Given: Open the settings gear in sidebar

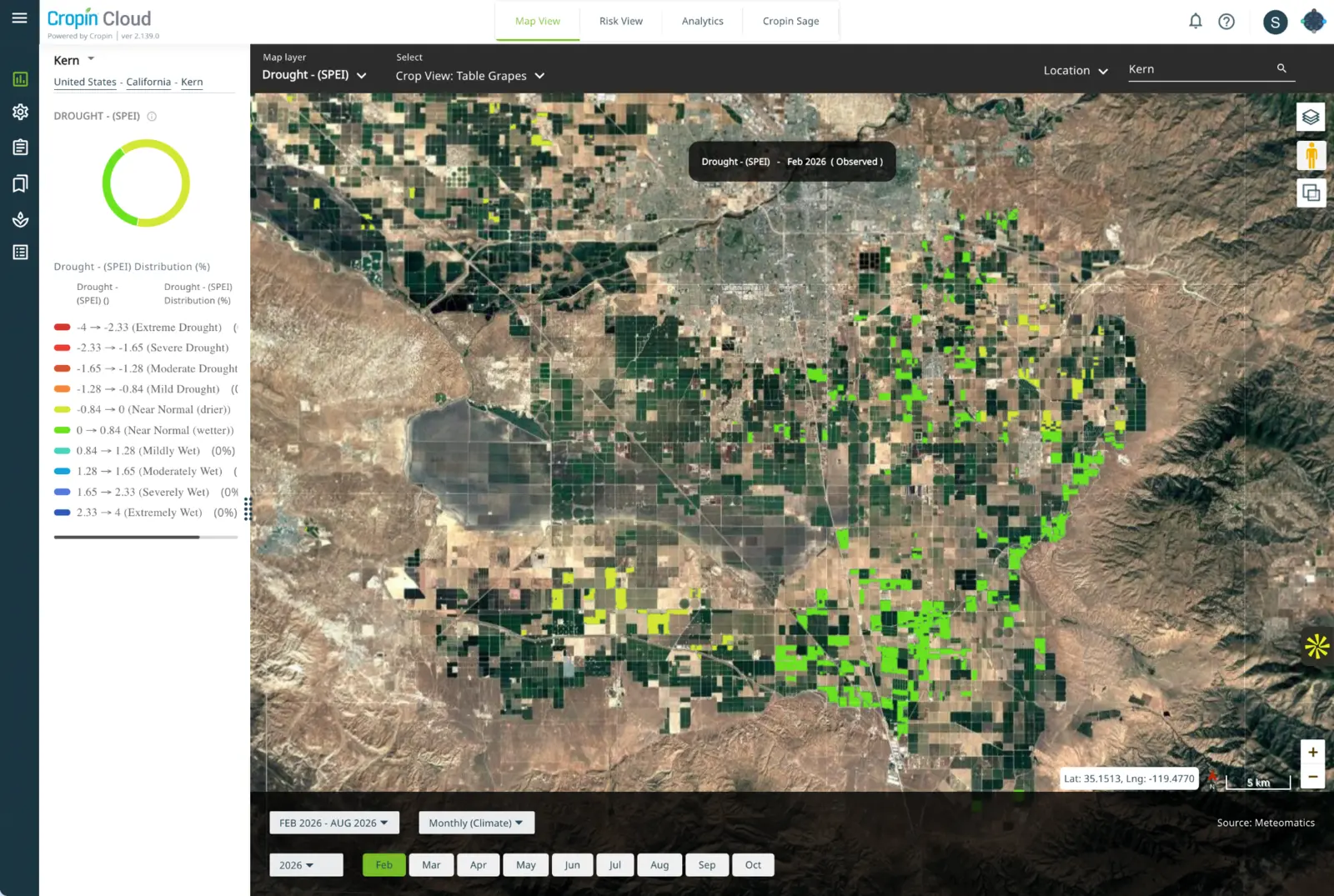Looking at the screenshot, I should [20, 112].
